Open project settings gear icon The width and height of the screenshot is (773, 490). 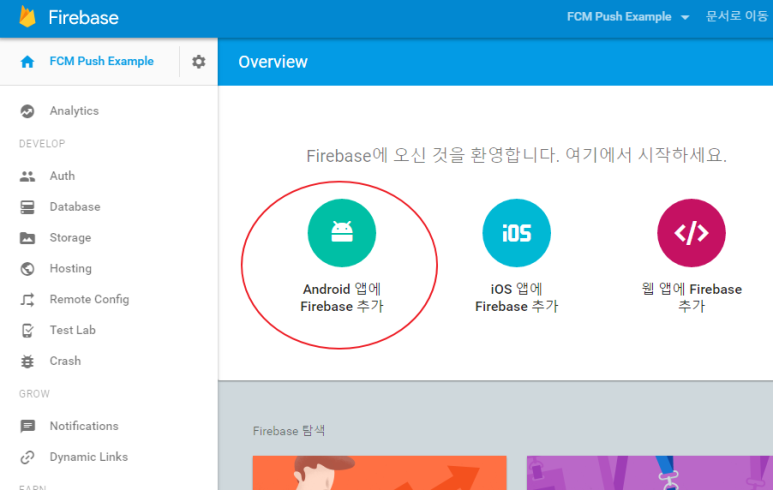(199, 62)
